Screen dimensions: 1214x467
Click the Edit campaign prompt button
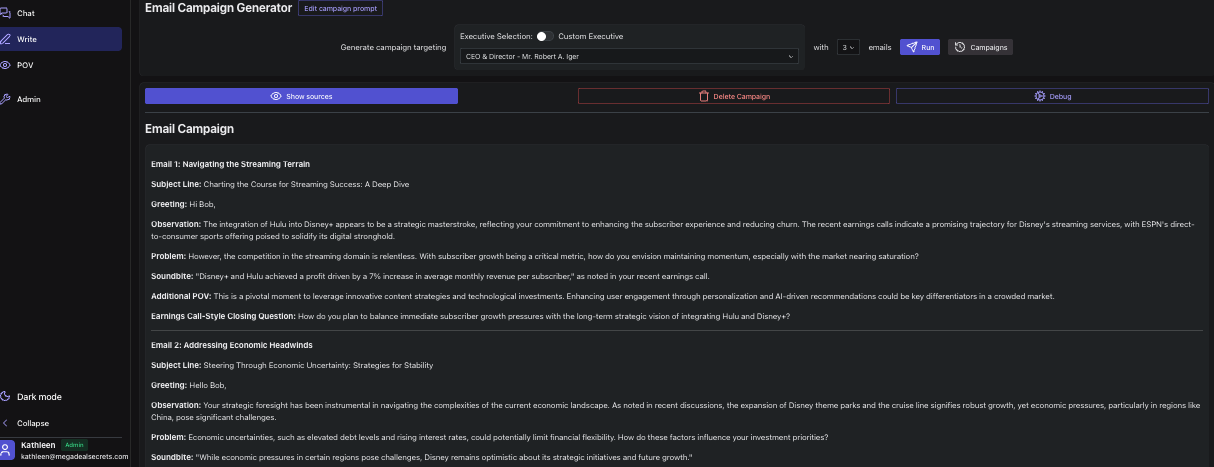pyautogui.click(x=340, y=8)
